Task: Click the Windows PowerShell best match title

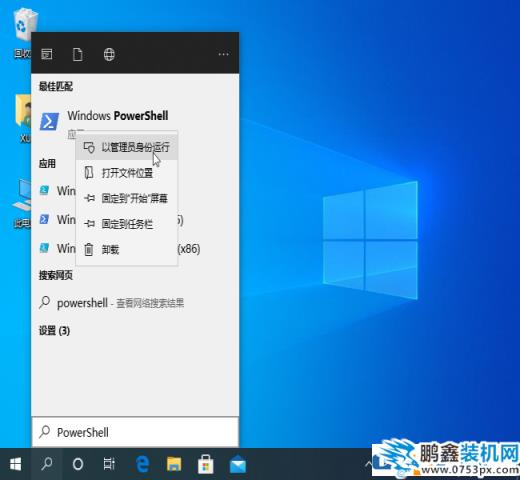Action: 118,116
